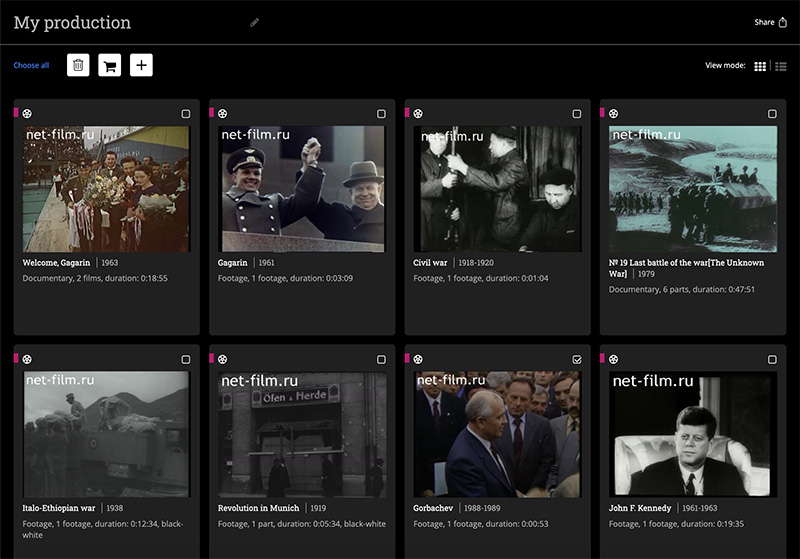This screenshot has height=559, width=800.
Task: Open the Civil war title link
Action: [430, 263]
